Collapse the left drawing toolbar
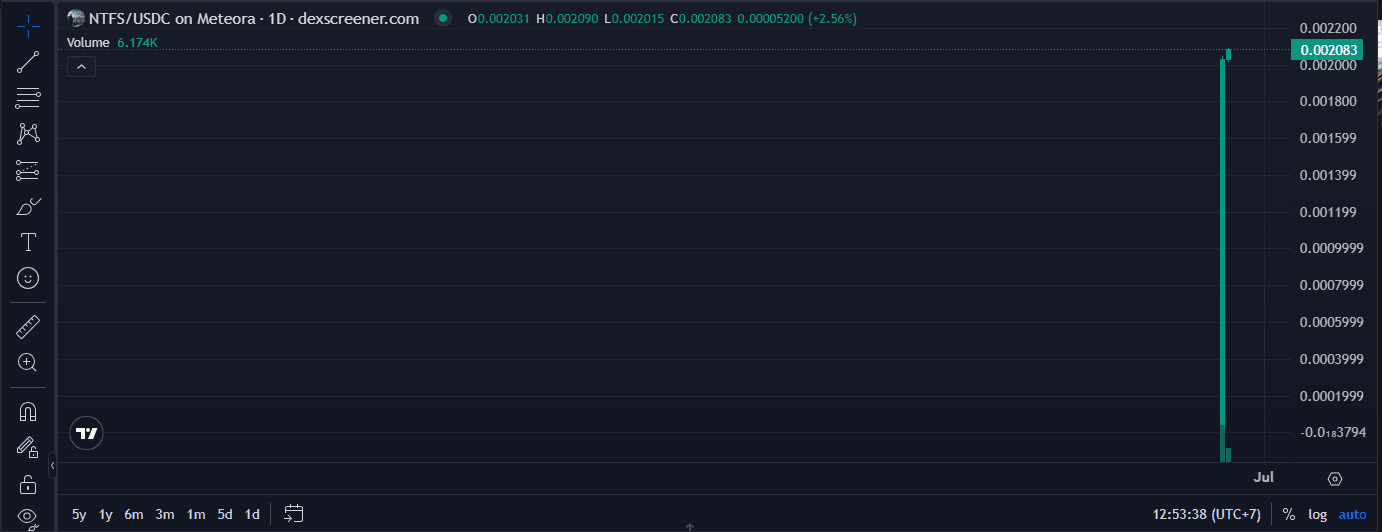 click(52, 466)
